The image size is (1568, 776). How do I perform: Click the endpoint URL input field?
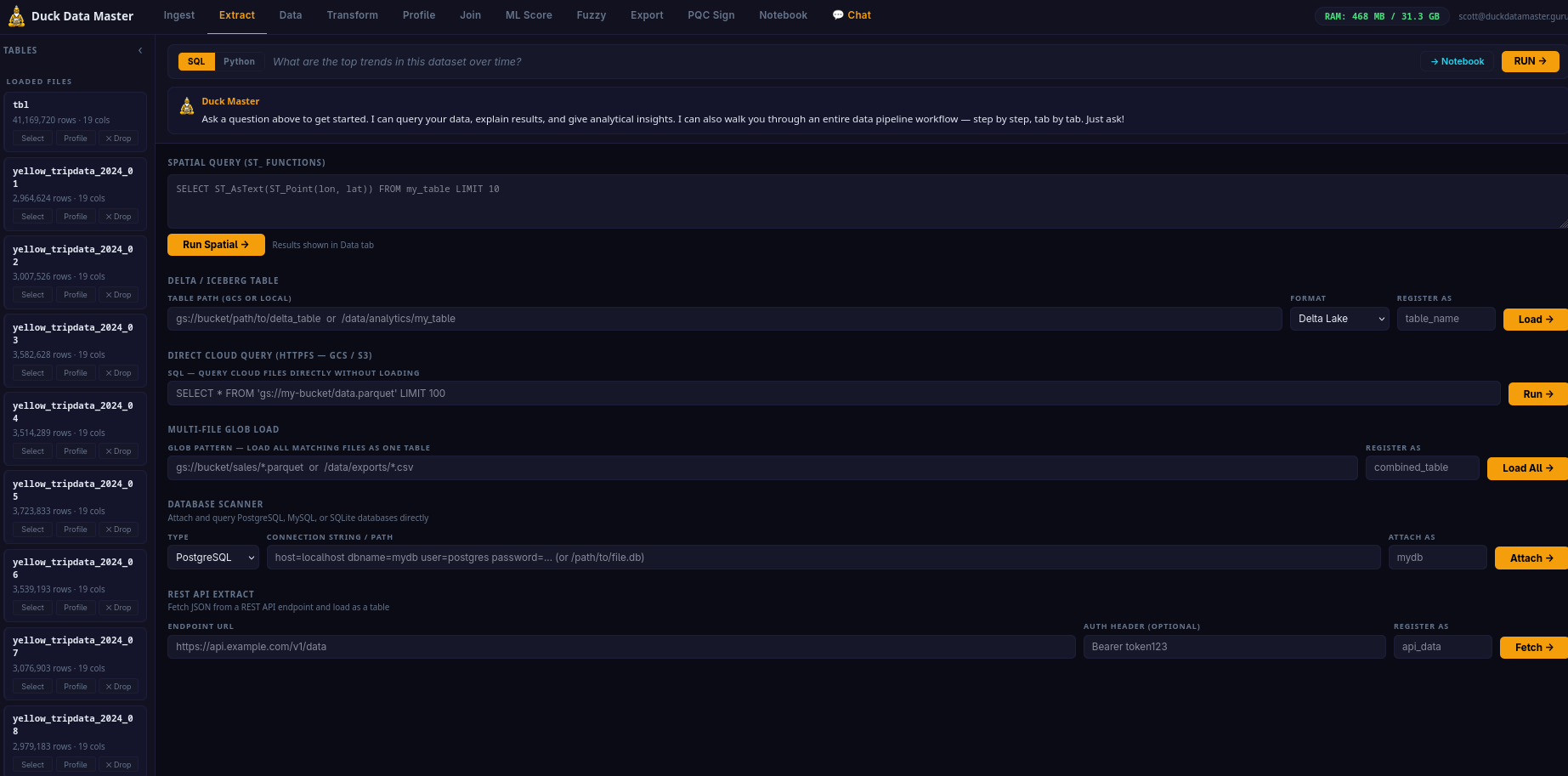click(x=621, y=647)
